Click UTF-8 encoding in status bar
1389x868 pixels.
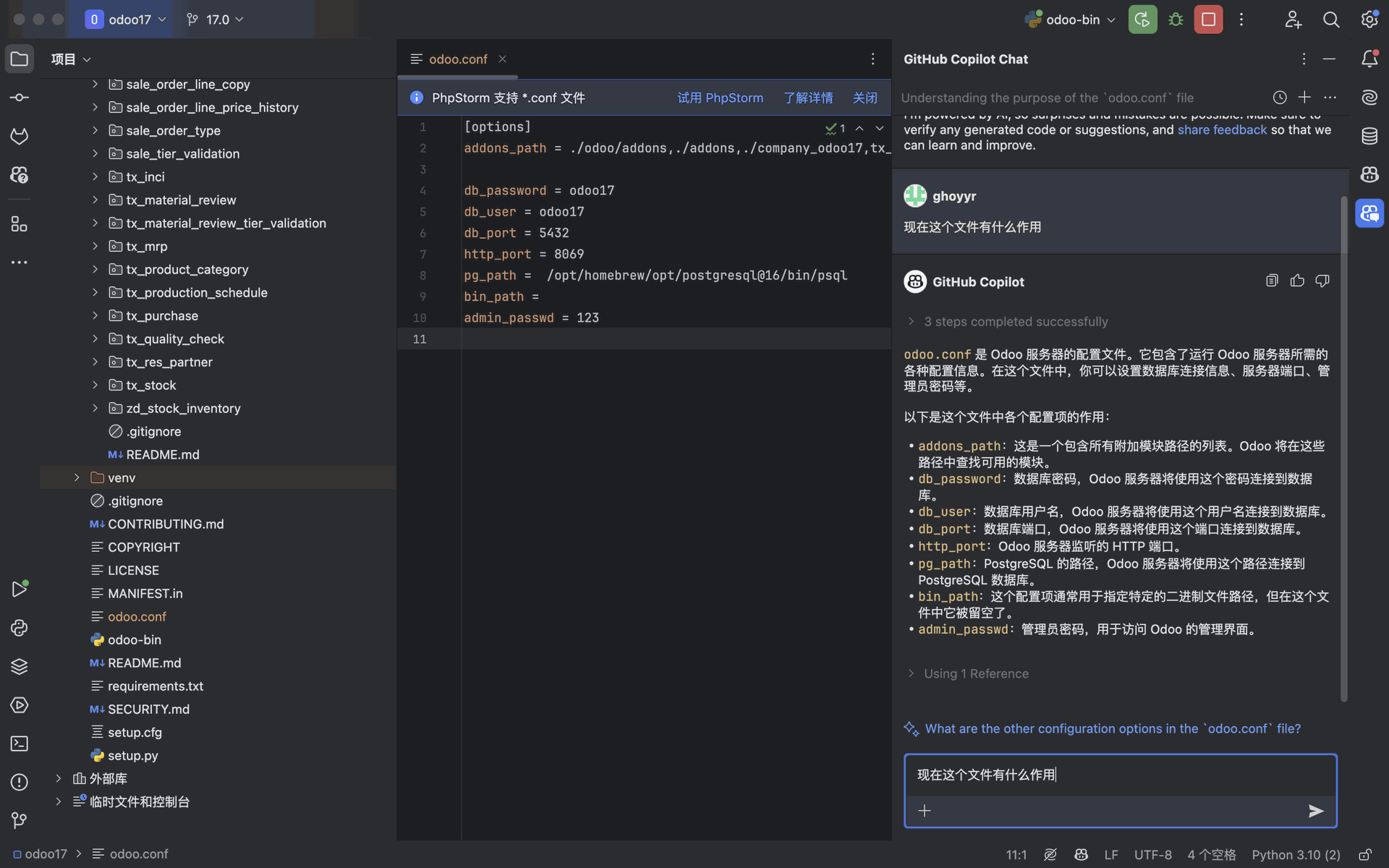1152,854
